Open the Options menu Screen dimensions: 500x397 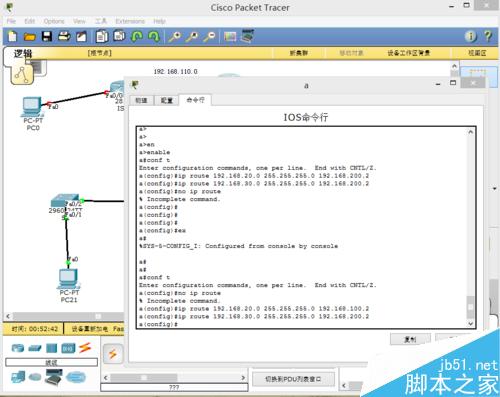click(54, 21)
